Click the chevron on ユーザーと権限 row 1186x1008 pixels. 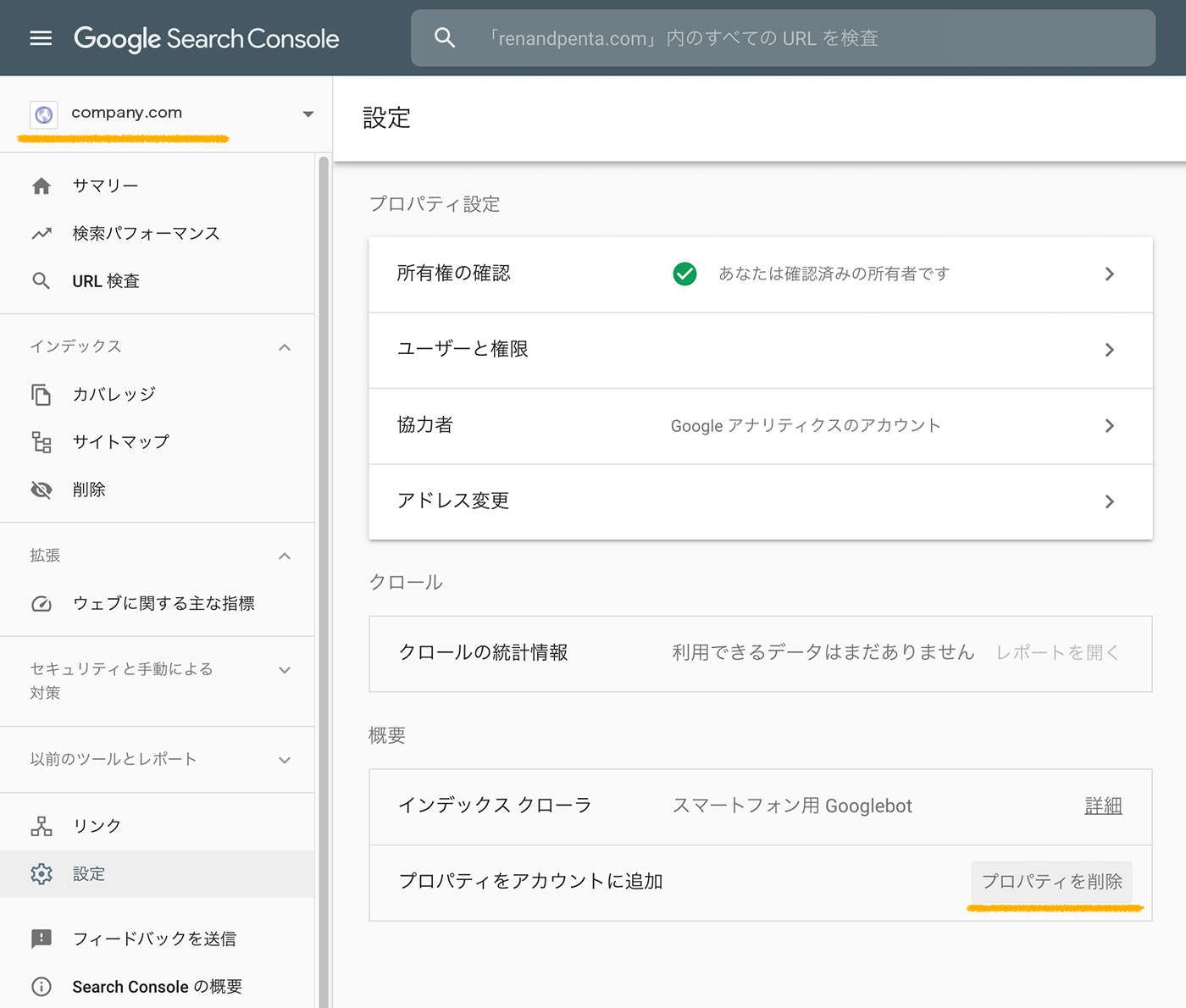click(1109, 350)
